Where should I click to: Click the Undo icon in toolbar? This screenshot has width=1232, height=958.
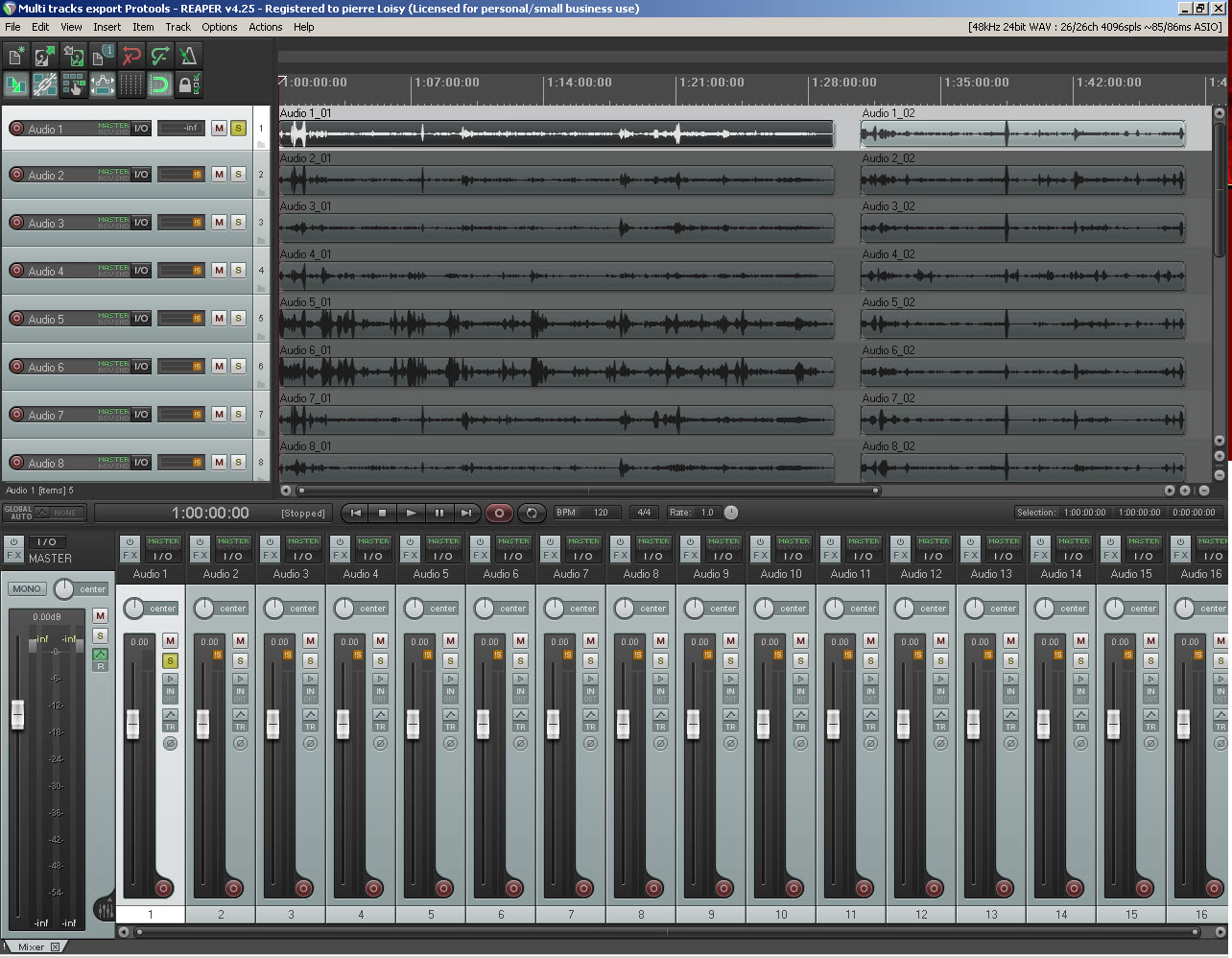[131, 57]
